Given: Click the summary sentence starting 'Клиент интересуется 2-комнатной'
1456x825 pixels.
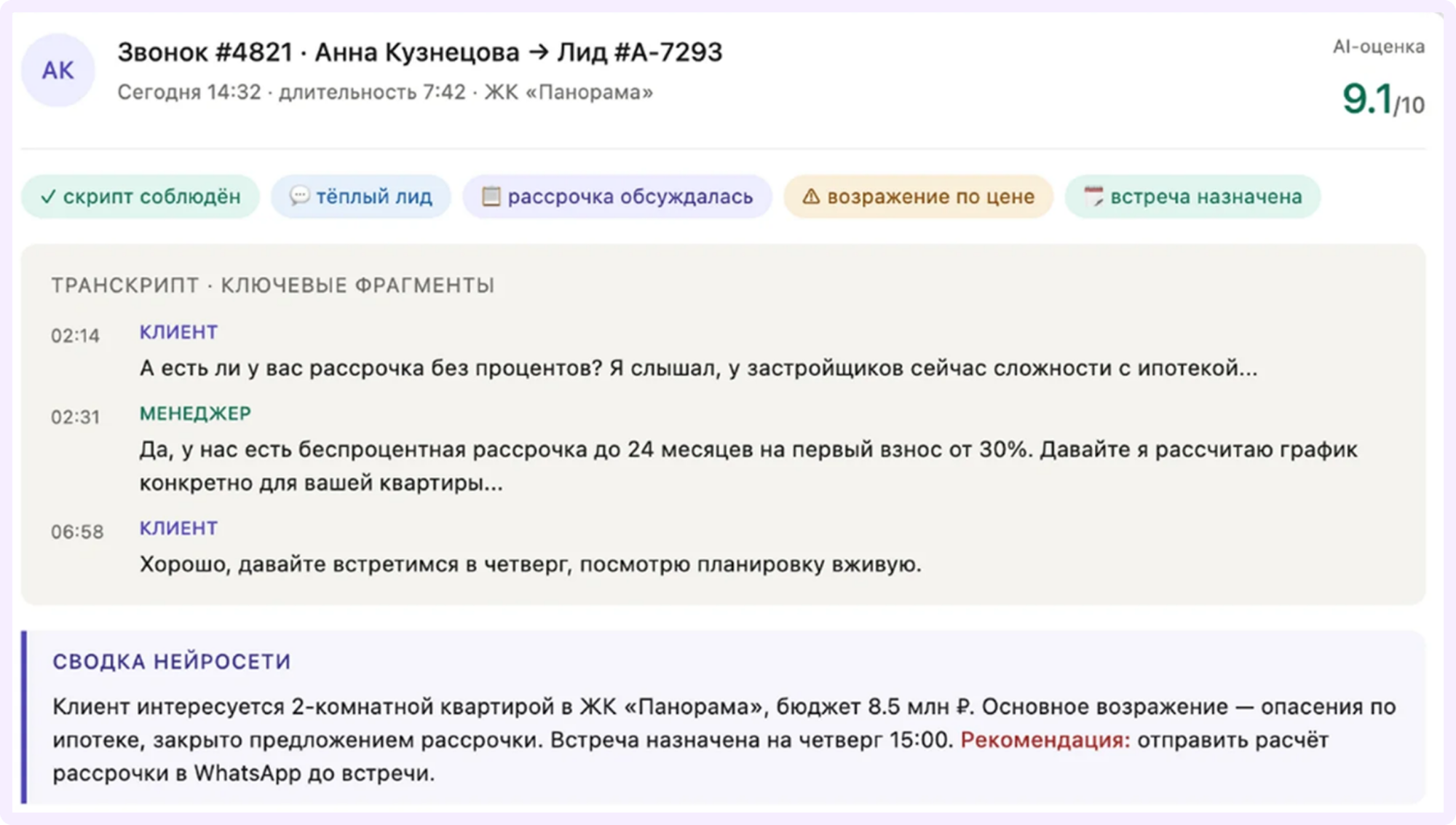Looking at the screenshot, I should click(514, 707).
